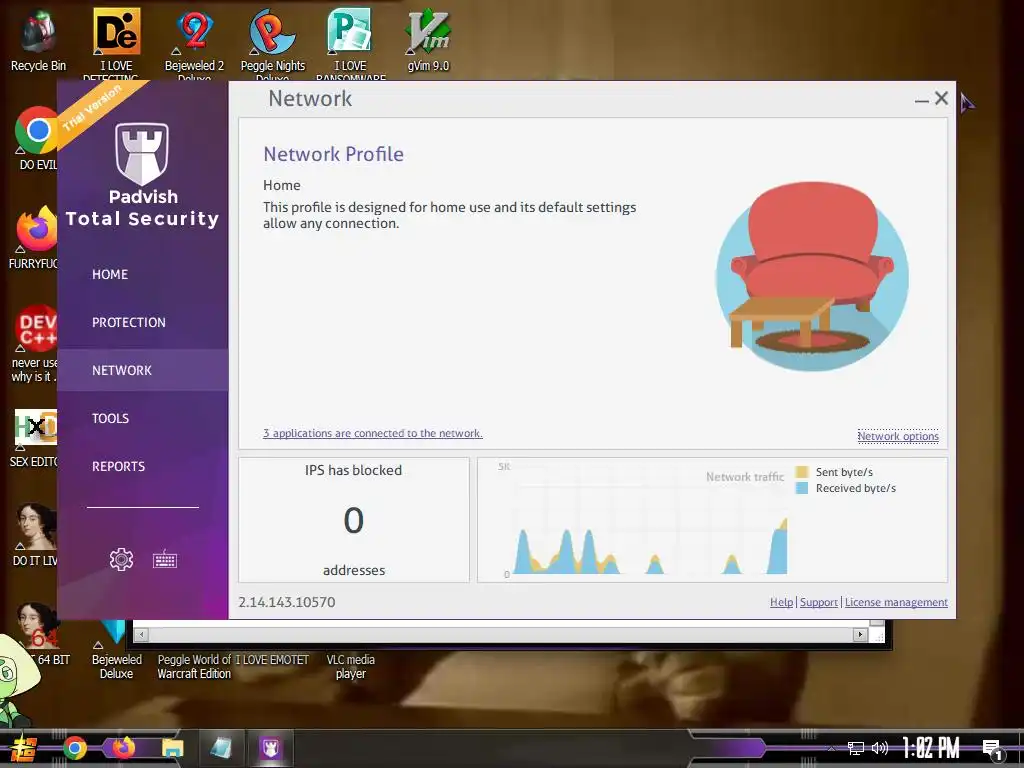1024x768 pixels.
Task: Open Chrome from the taskbar
Action: point(74,748)
